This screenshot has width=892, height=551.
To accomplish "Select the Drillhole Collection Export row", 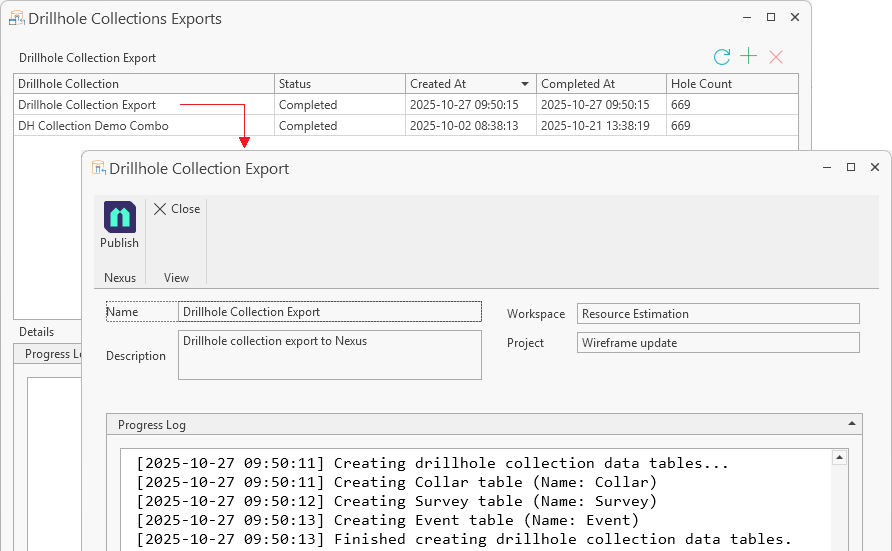I will [87, 105].
